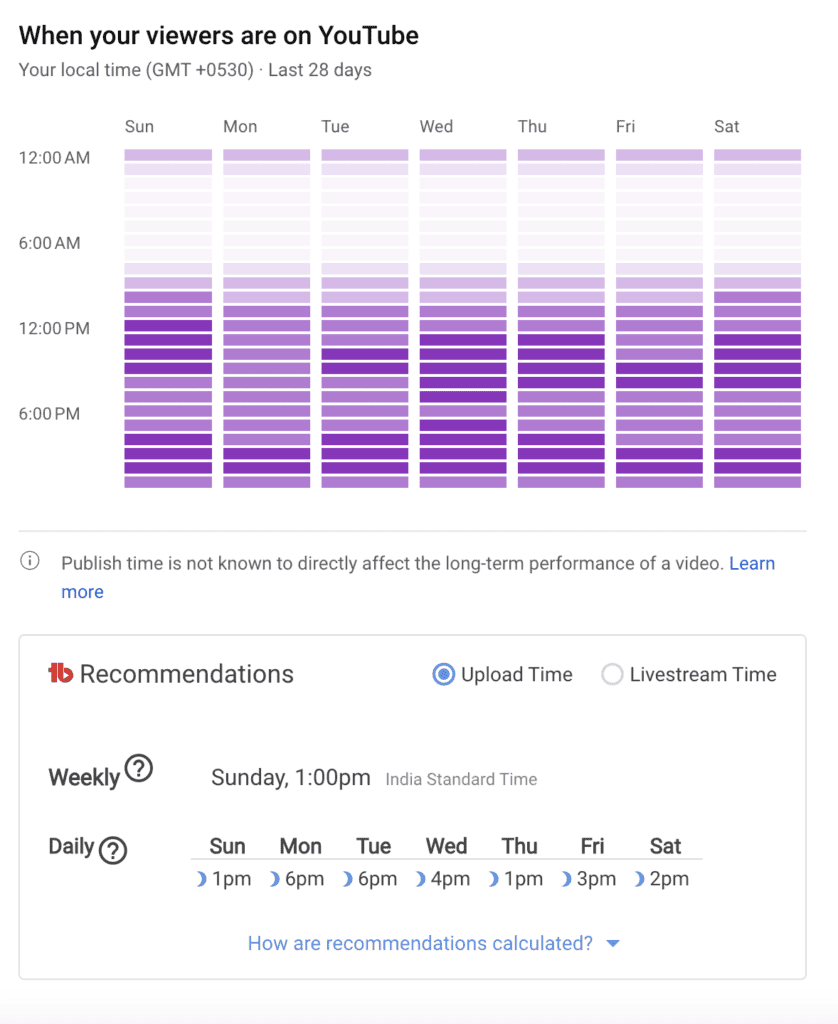
Task: Click the Learn more link
Action: click(752, 563)
